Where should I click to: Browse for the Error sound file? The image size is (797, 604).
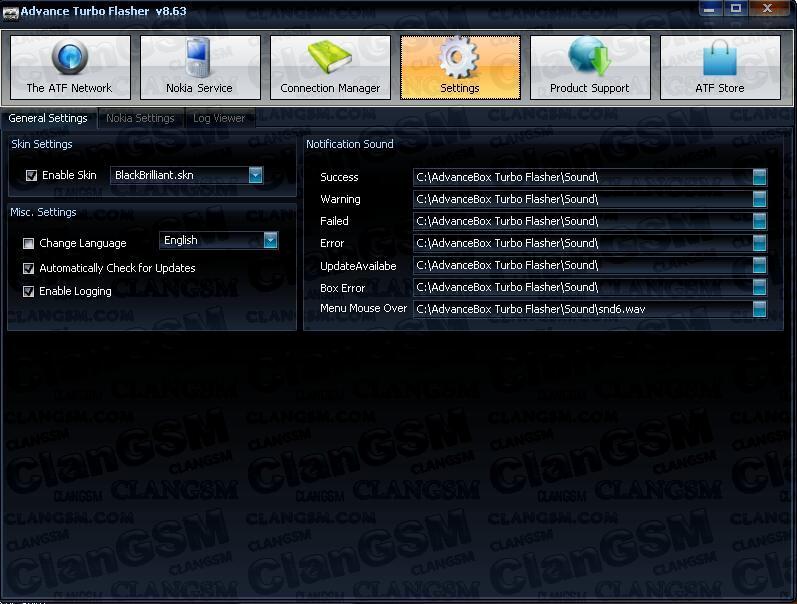click(x=759, y=243)
